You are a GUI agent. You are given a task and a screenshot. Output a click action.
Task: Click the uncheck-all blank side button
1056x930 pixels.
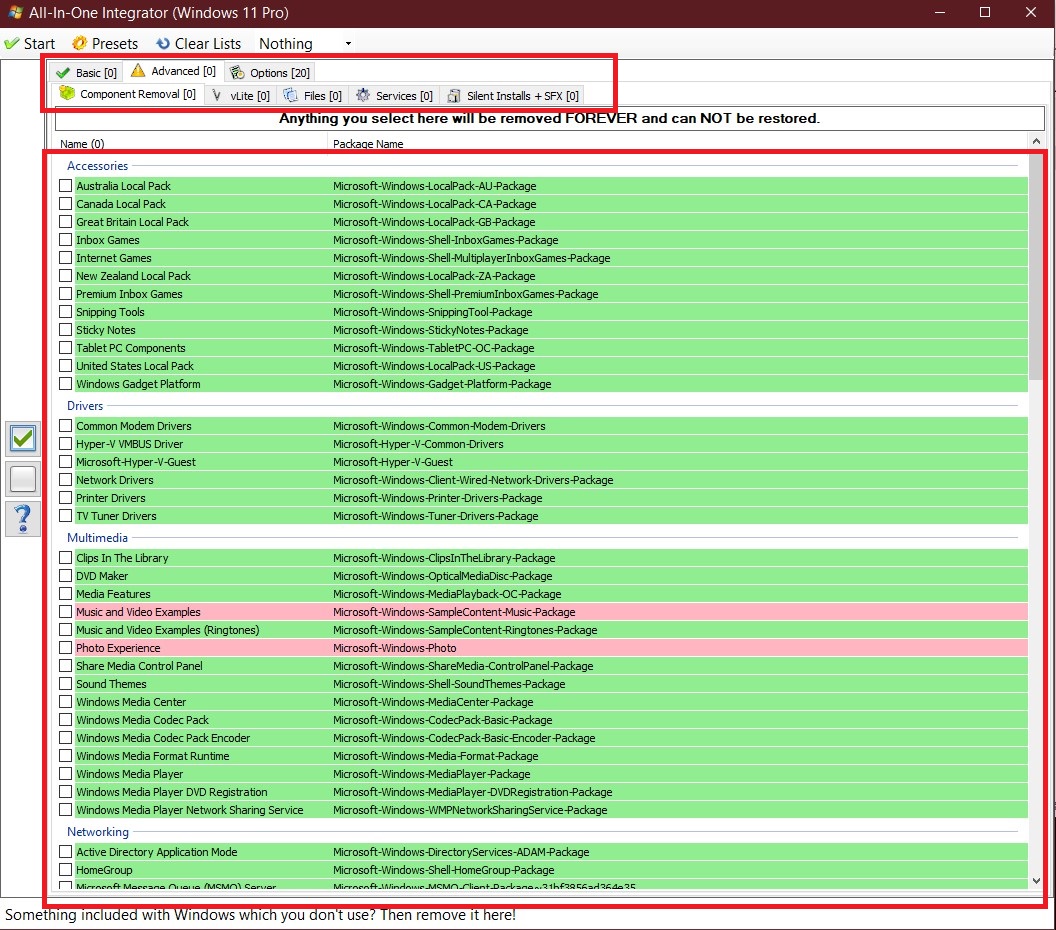click(23, 479)
